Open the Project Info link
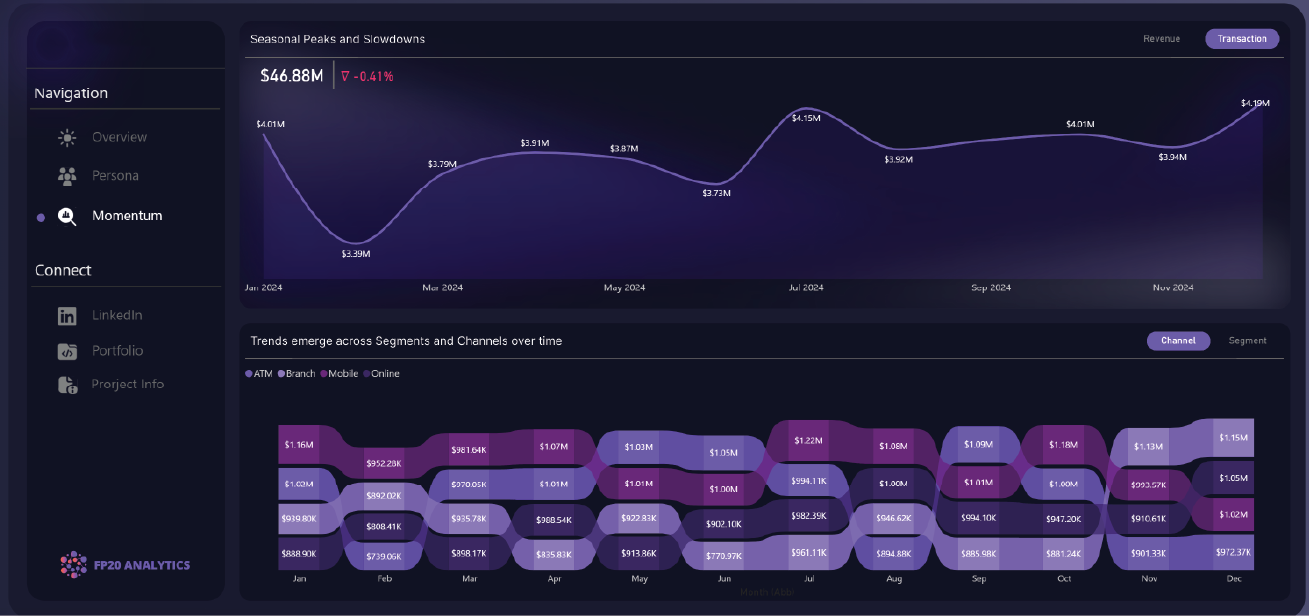 pos(127,385)
